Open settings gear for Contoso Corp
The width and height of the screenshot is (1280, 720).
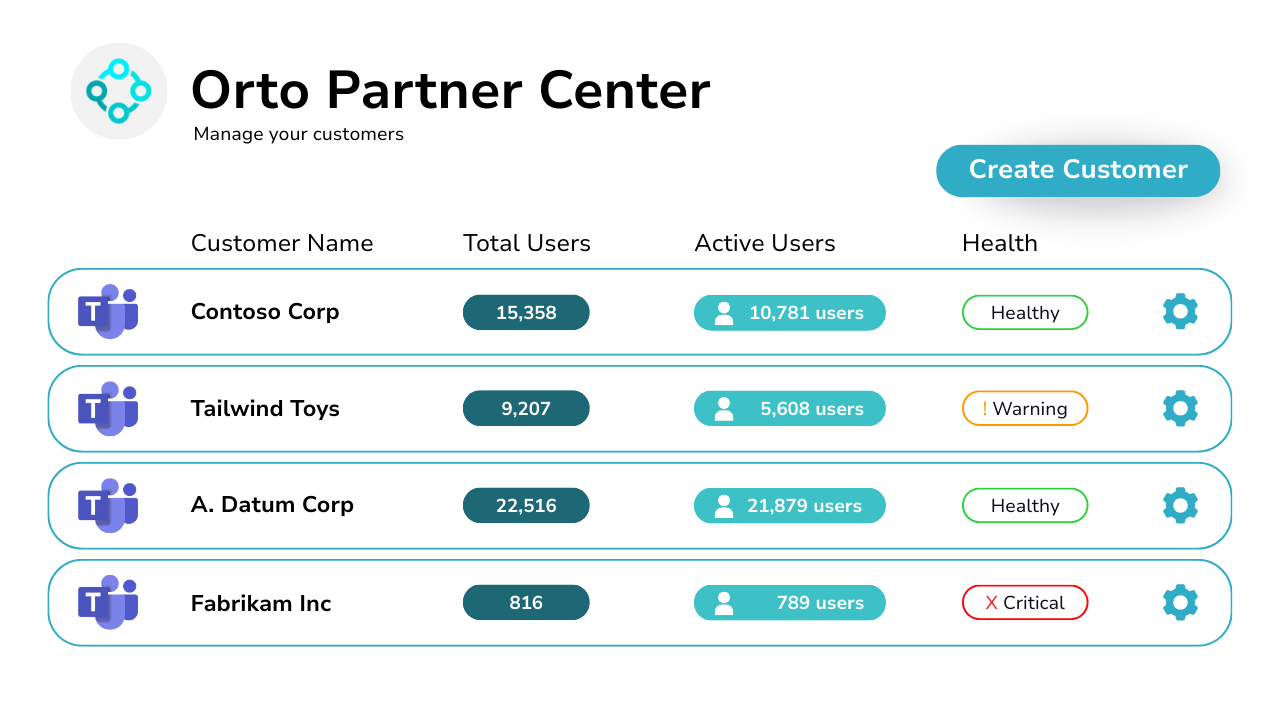pos(1180,312)
